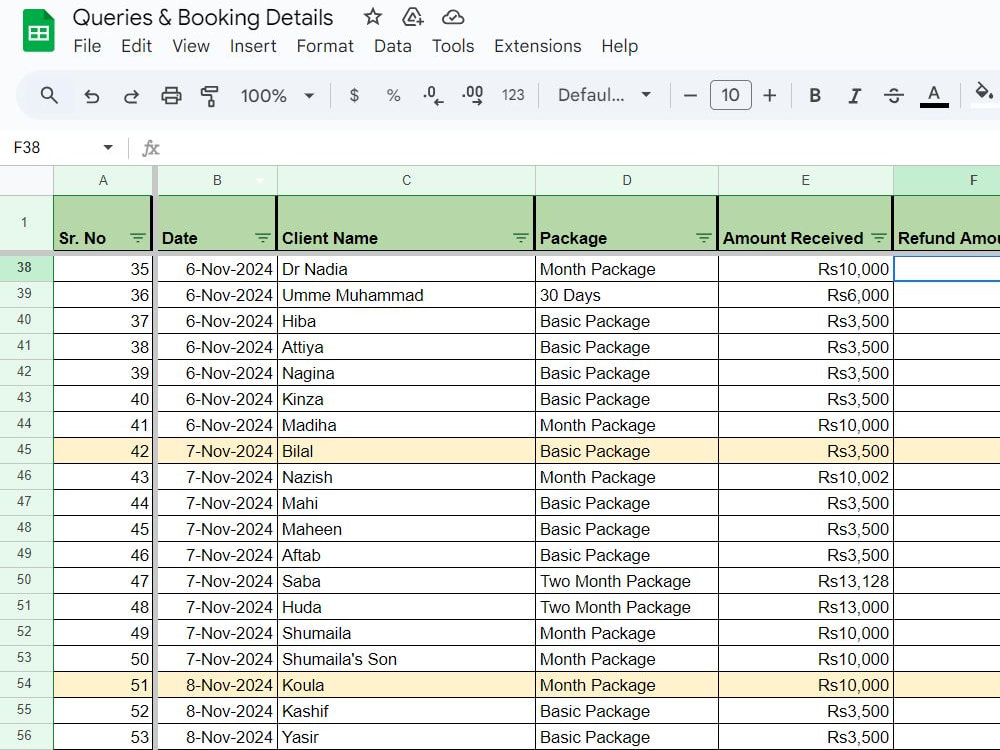Open the Extensions menu
The image size is (1000, 750).
pos(538,46)
